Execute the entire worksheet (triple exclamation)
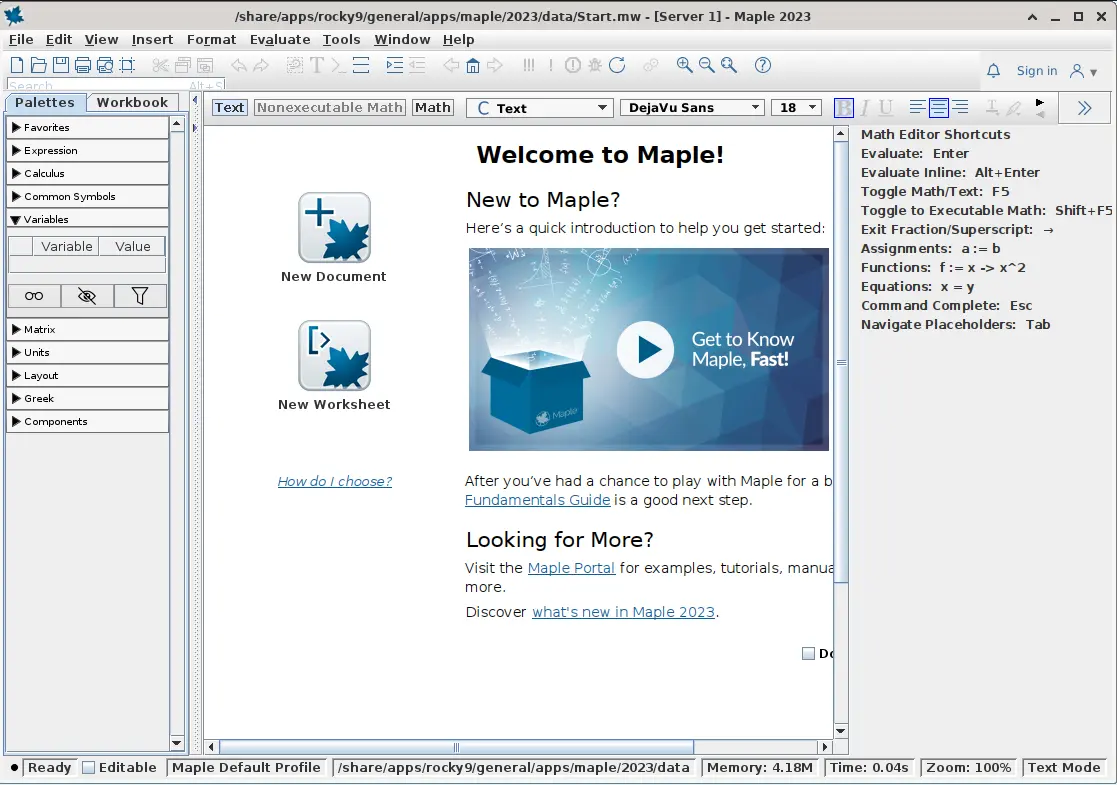Screen dimensions: 1117x785 (529, 66)
